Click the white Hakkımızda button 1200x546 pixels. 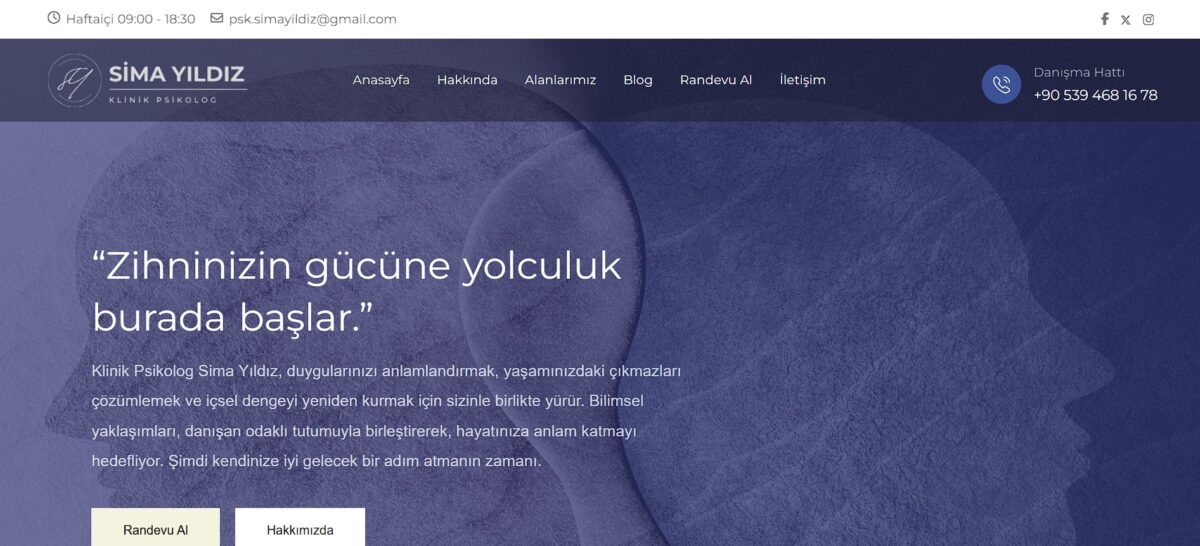coord(300,528)
